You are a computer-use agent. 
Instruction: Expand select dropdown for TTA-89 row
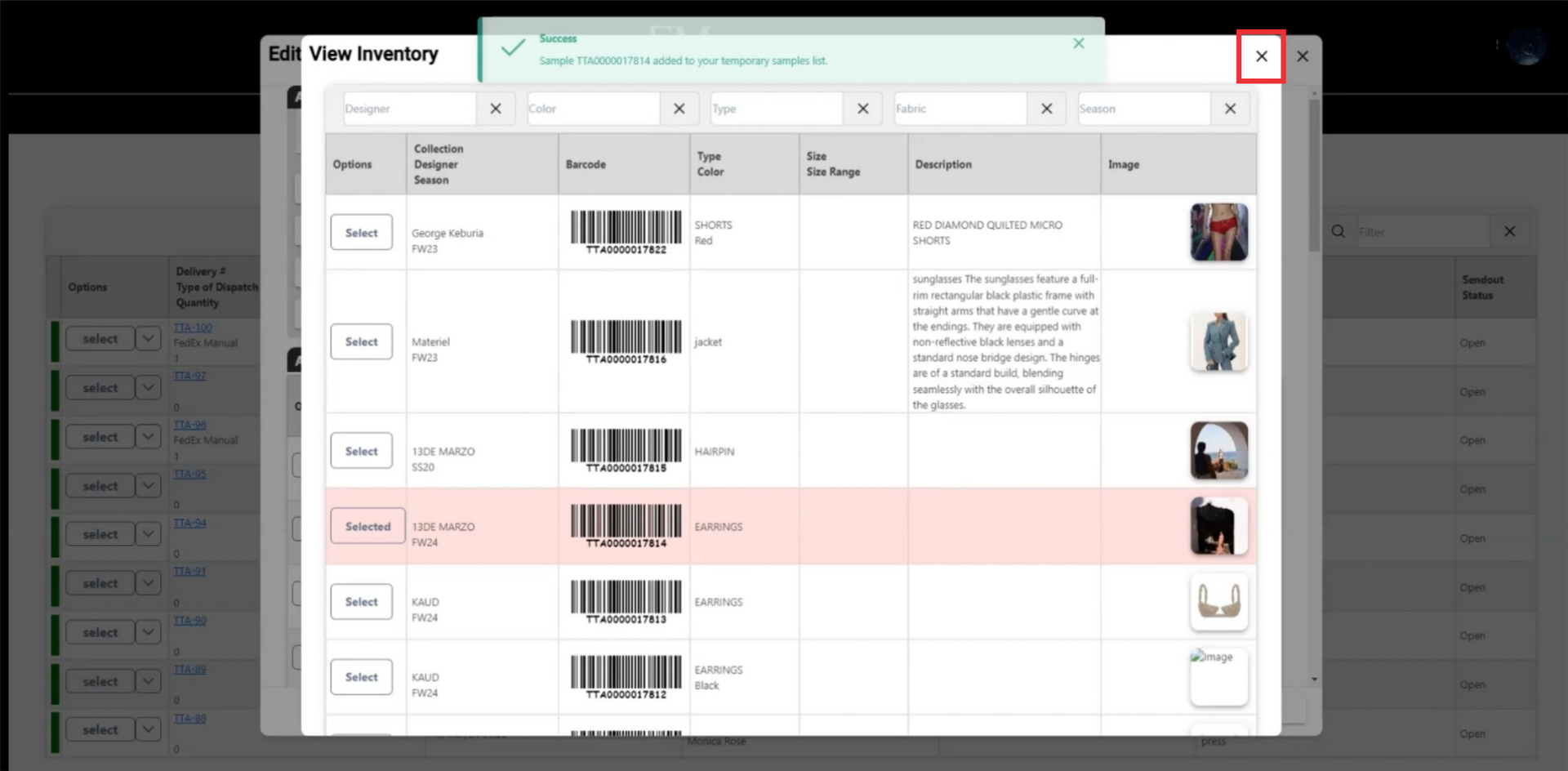click(x=148, y=681)
